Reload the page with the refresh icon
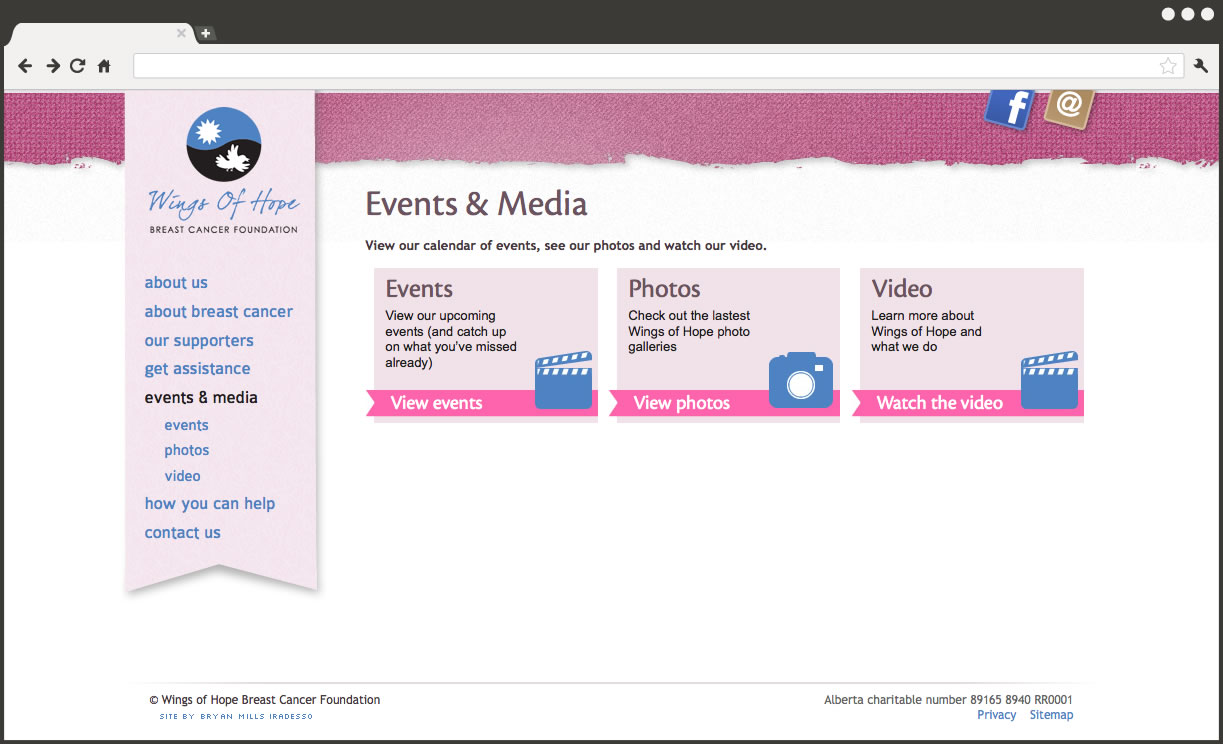The image size is (1223, 744). pyautogui.click(x=78, y=66)
